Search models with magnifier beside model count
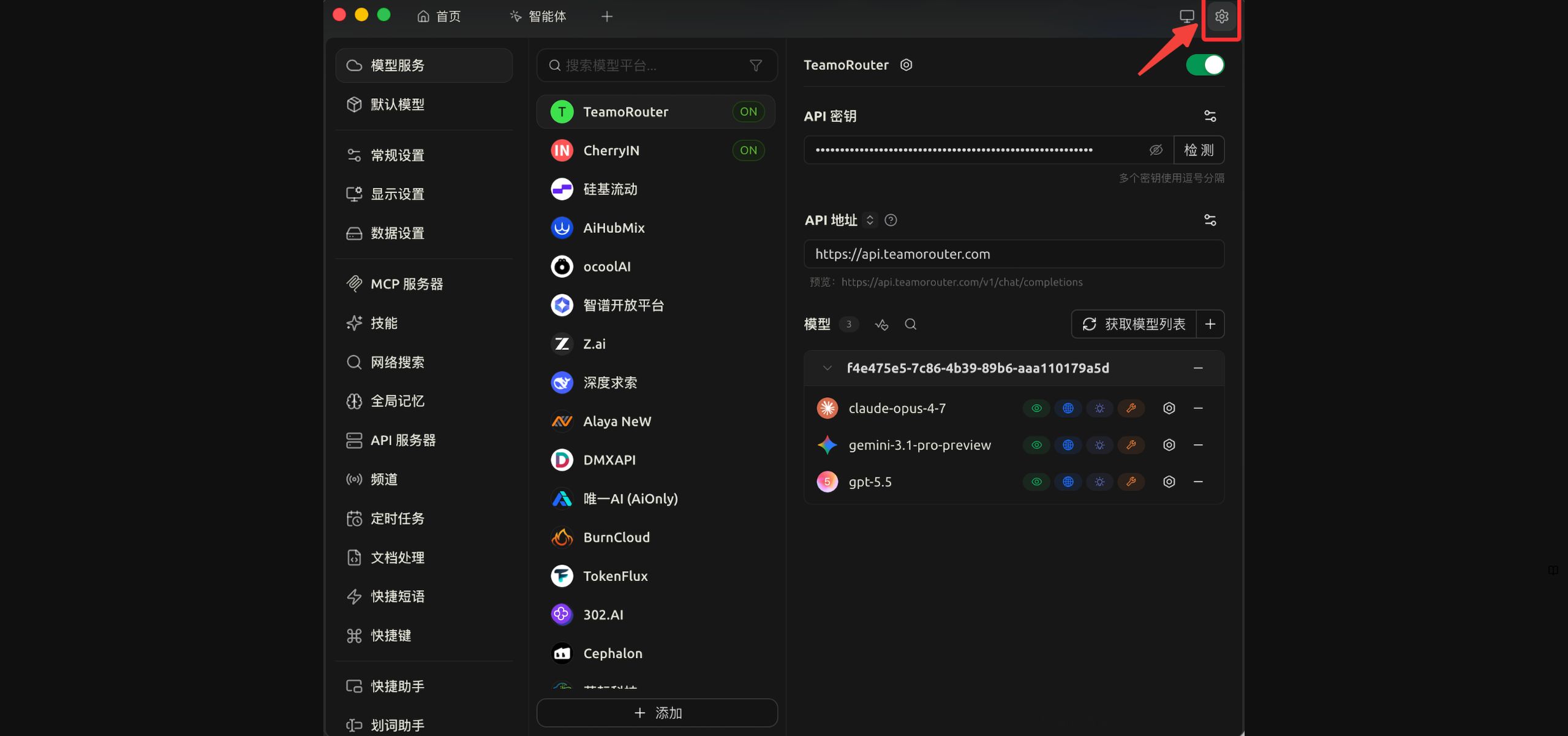Viewport: 1568px width, 736px height. click(911, 324)
